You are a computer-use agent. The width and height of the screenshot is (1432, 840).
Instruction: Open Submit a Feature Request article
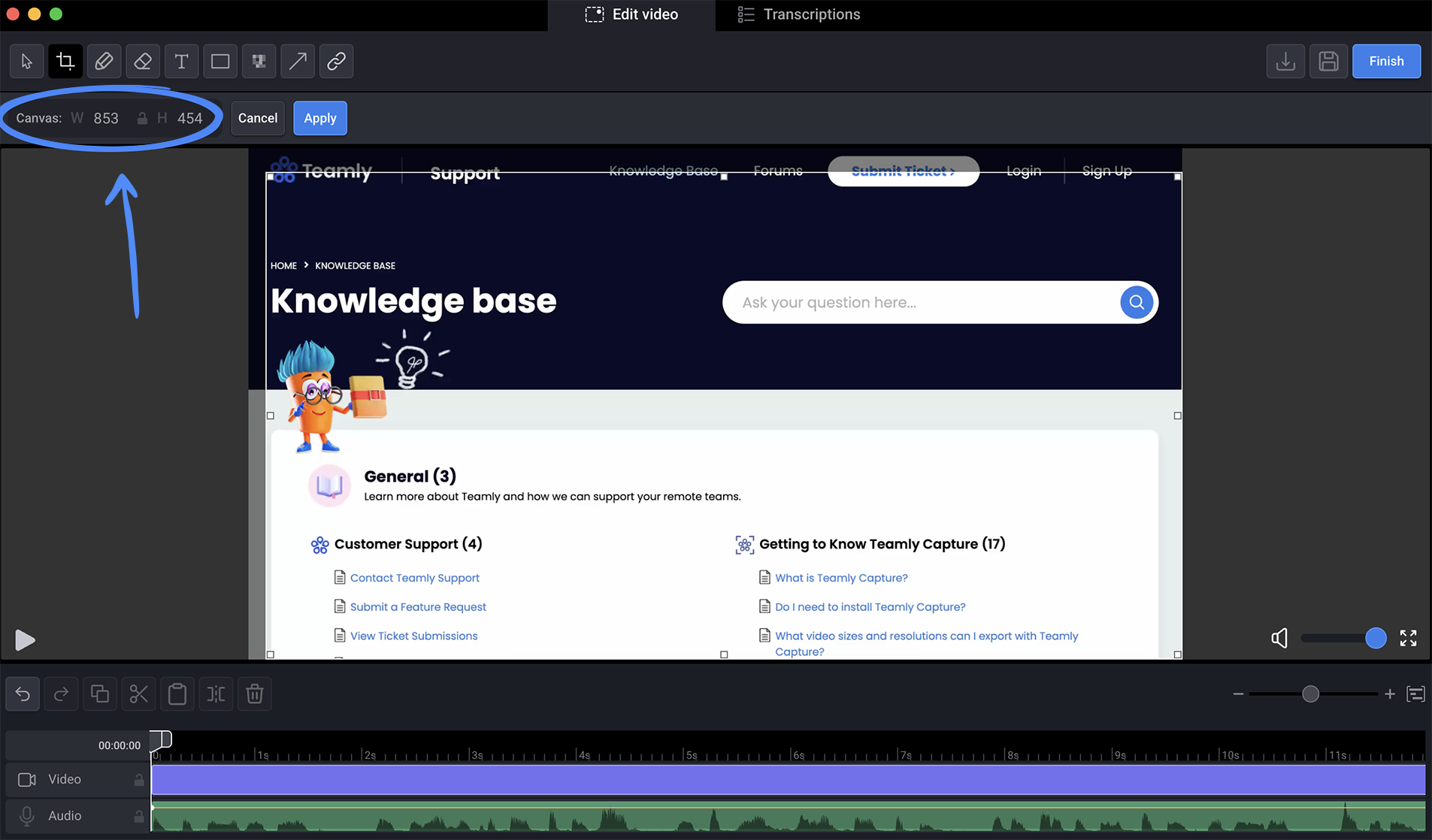[x=418, y=607]
